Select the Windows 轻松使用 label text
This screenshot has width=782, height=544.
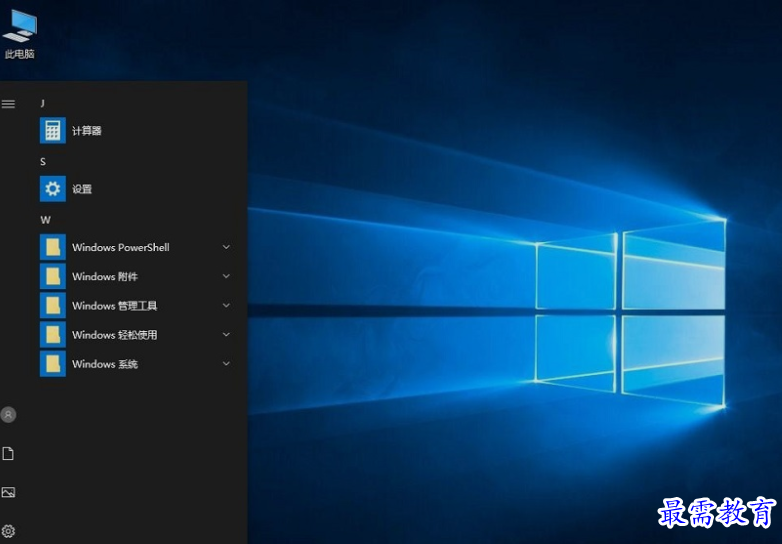115,335
